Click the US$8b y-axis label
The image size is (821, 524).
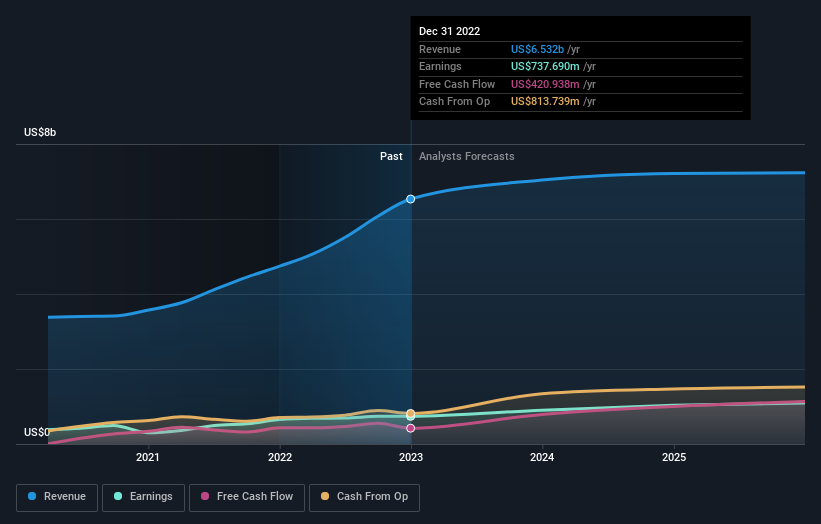[41, 132]
